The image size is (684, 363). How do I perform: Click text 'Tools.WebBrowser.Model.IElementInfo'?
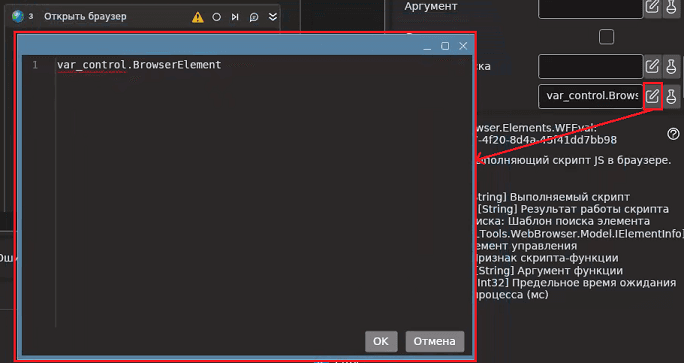[581, 234]
